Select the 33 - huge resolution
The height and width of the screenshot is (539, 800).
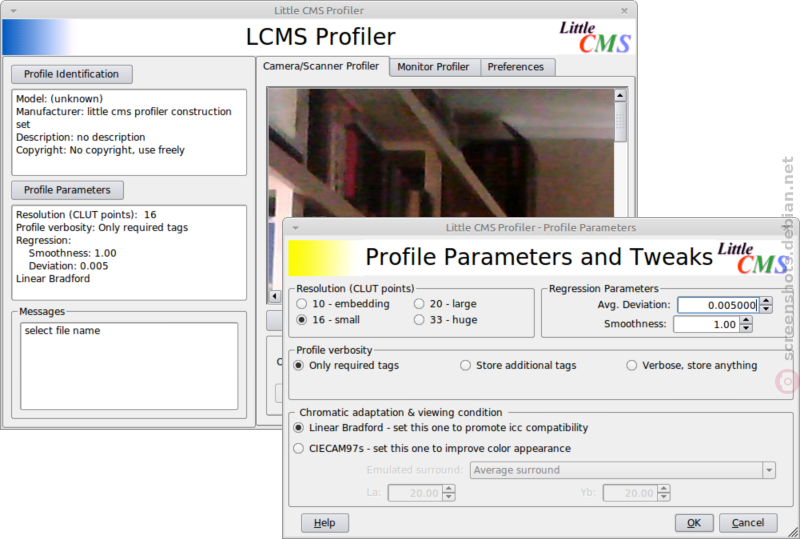[445, 320]
